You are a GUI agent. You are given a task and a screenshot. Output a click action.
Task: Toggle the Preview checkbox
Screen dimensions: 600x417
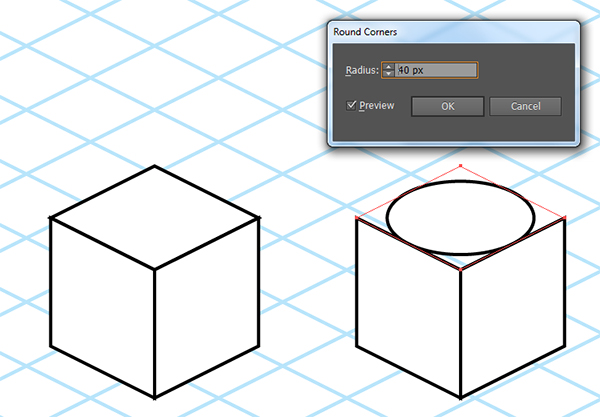click(351, 105)
